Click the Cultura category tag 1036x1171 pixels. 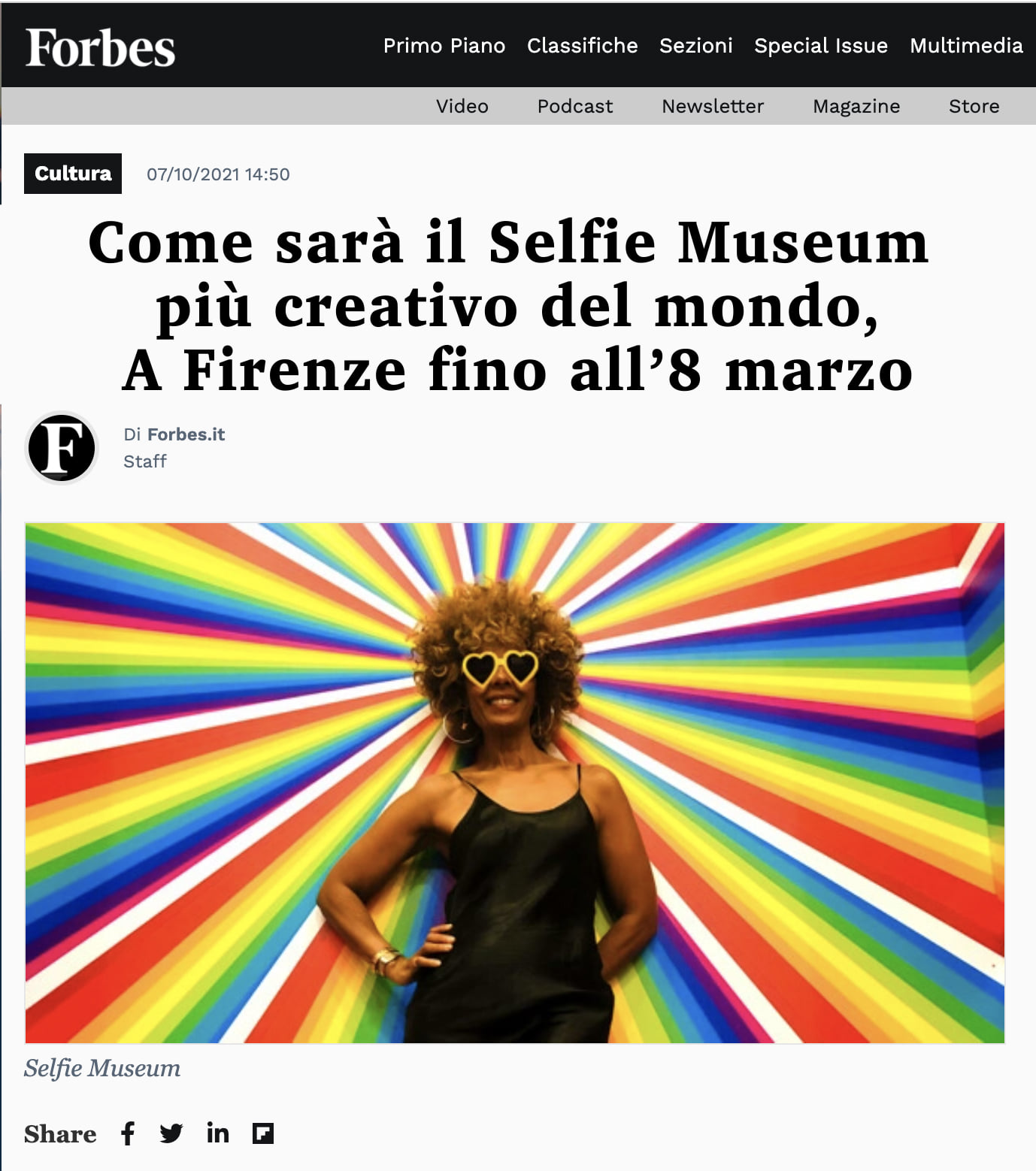point(73,174)
